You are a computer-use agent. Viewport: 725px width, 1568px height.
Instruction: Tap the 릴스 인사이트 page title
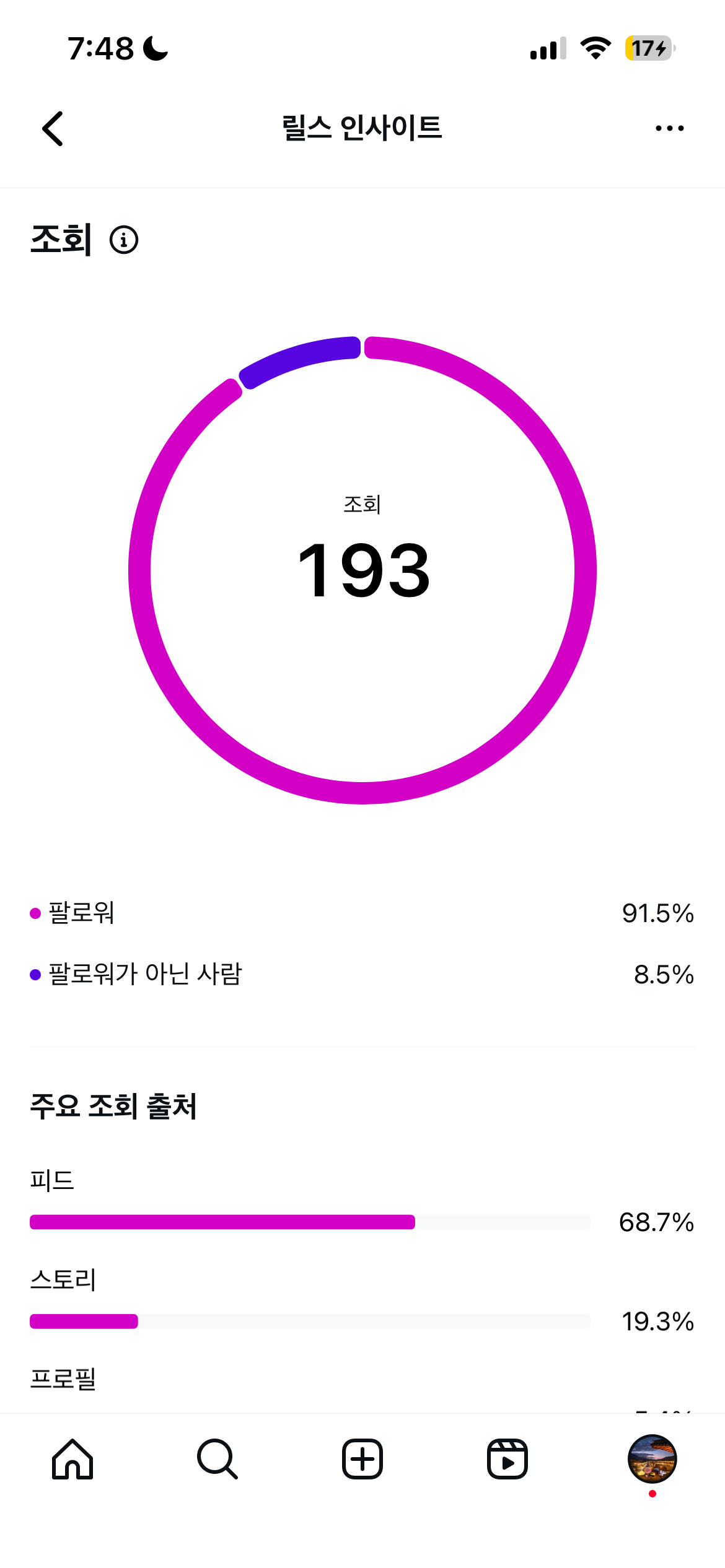tap(362, 128)
